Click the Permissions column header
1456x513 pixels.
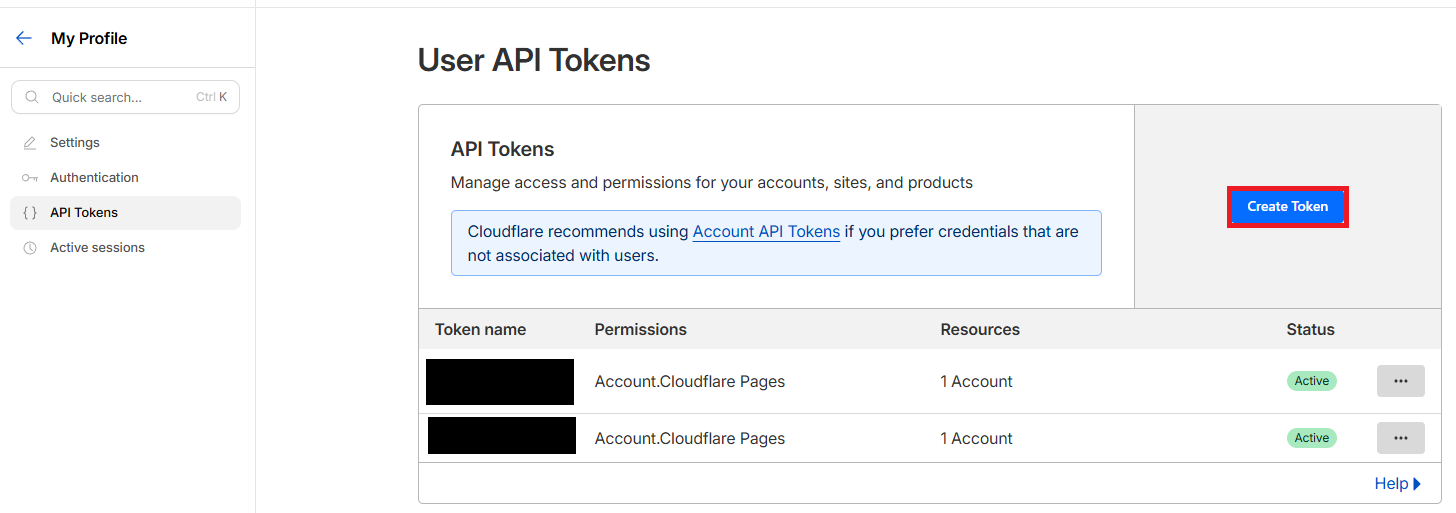click(x=640, y=329)
